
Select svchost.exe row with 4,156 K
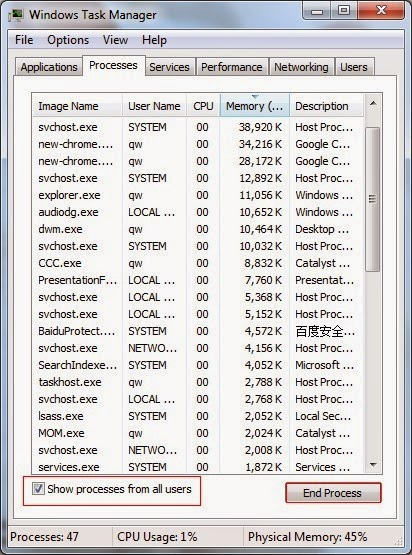point(198,348)
